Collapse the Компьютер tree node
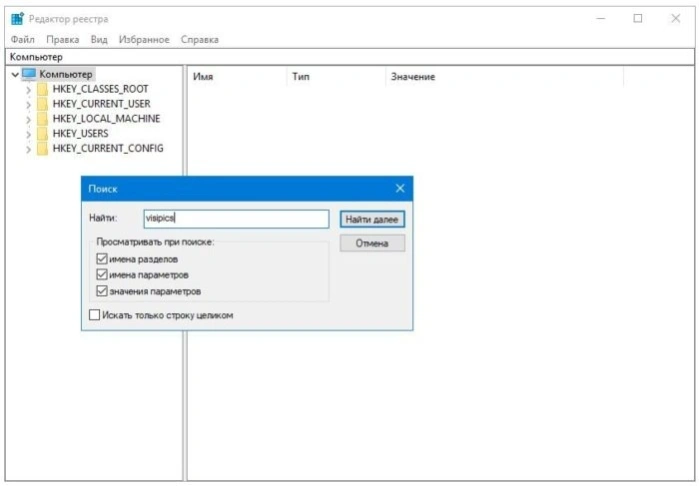The height and width of the screenshot is (486, 699). [x=15, y=74]
